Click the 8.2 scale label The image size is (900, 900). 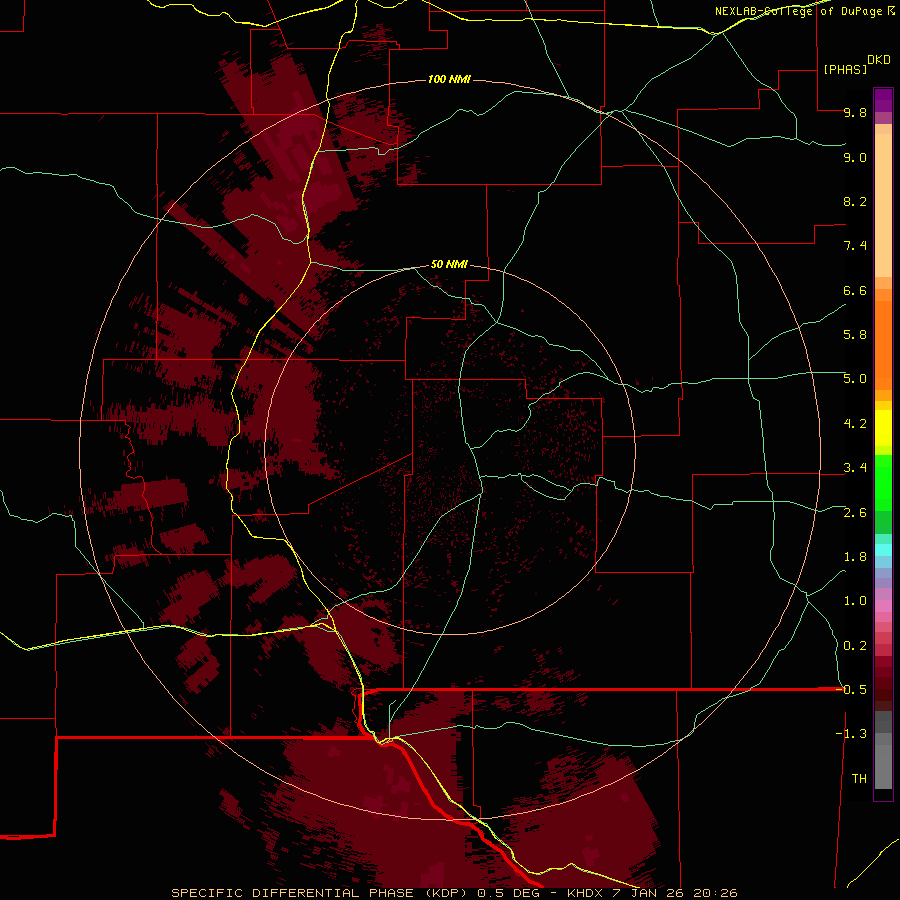point(855,201)
